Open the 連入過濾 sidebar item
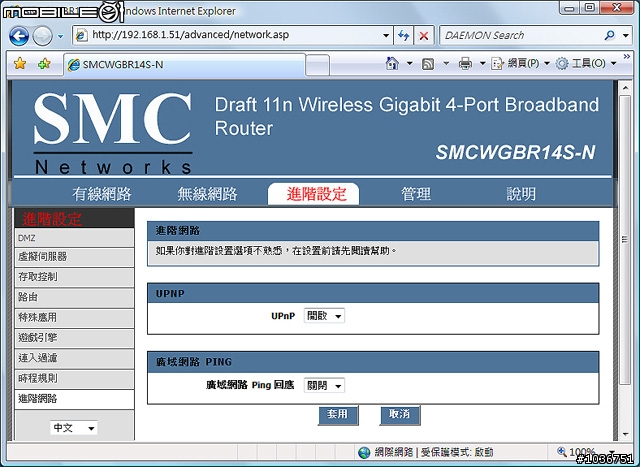This screenshot has height=467, width=640. click(74, 358)
